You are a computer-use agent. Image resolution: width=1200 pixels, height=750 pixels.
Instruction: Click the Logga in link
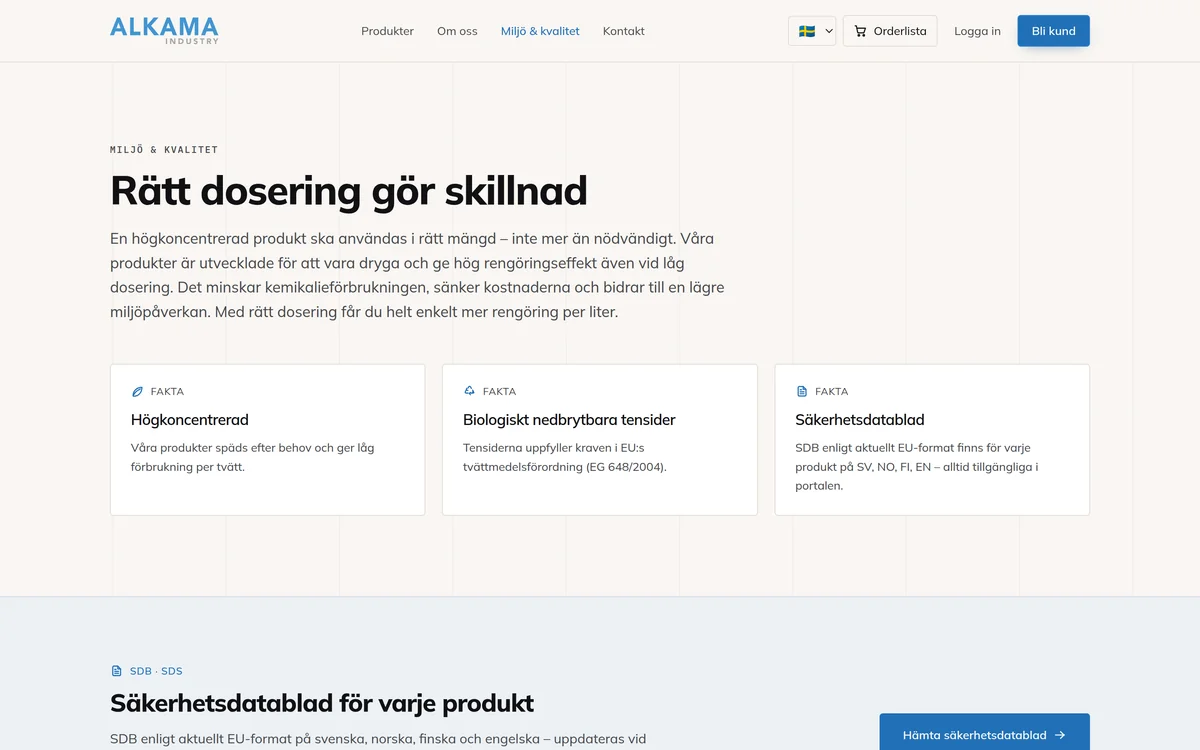click(977, 31)
